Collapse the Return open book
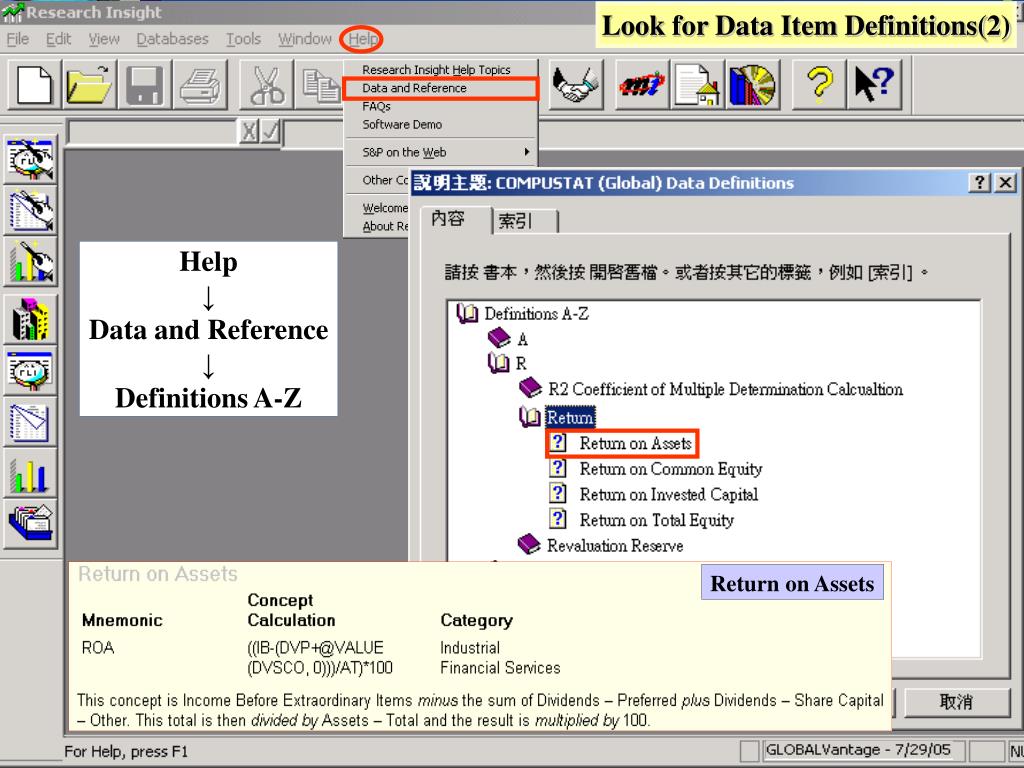The height and width of the screenshot is (768, 1024). coord(530,417)
